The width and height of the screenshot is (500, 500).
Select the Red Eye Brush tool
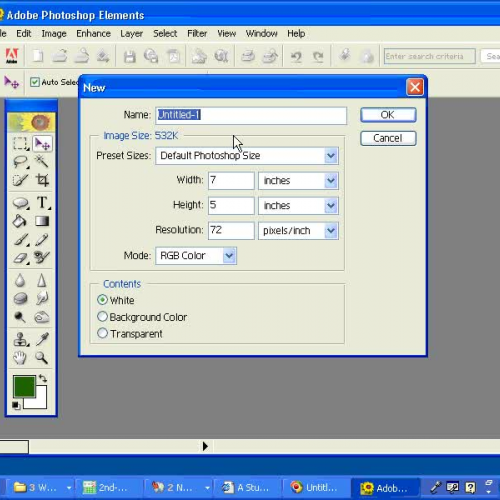[42, 257]
